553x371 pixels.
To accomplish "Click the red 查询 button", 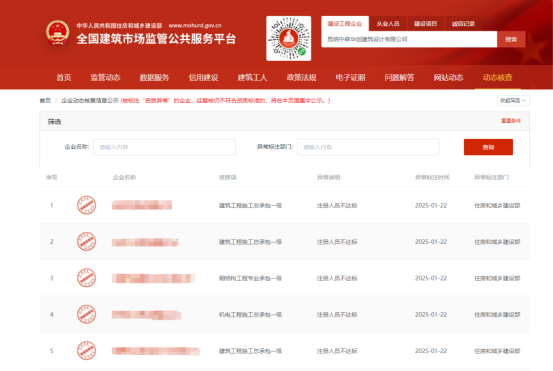I will [488, 147].
